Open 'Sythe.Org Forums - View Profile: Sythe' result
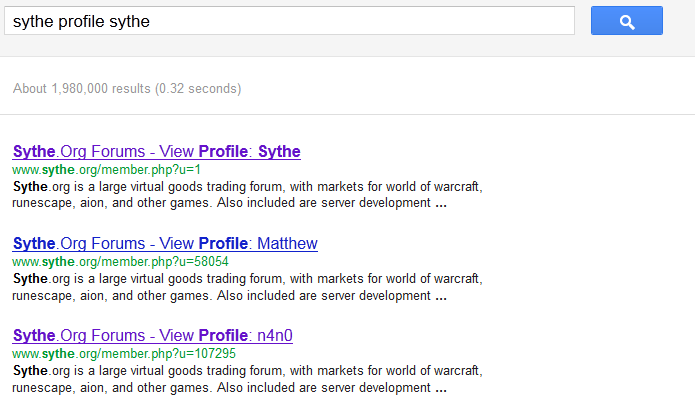Screen dimensions: 695x406 pos(156,152)
